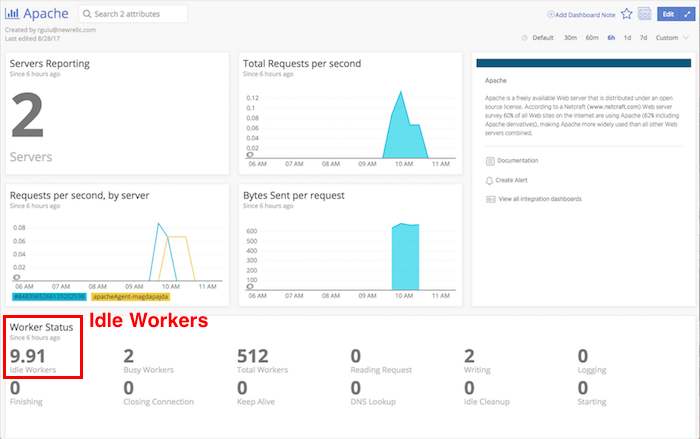This screenshot has height=439, width=700.
Task: Click the large '2' servers count
Action: pos(27,115)
